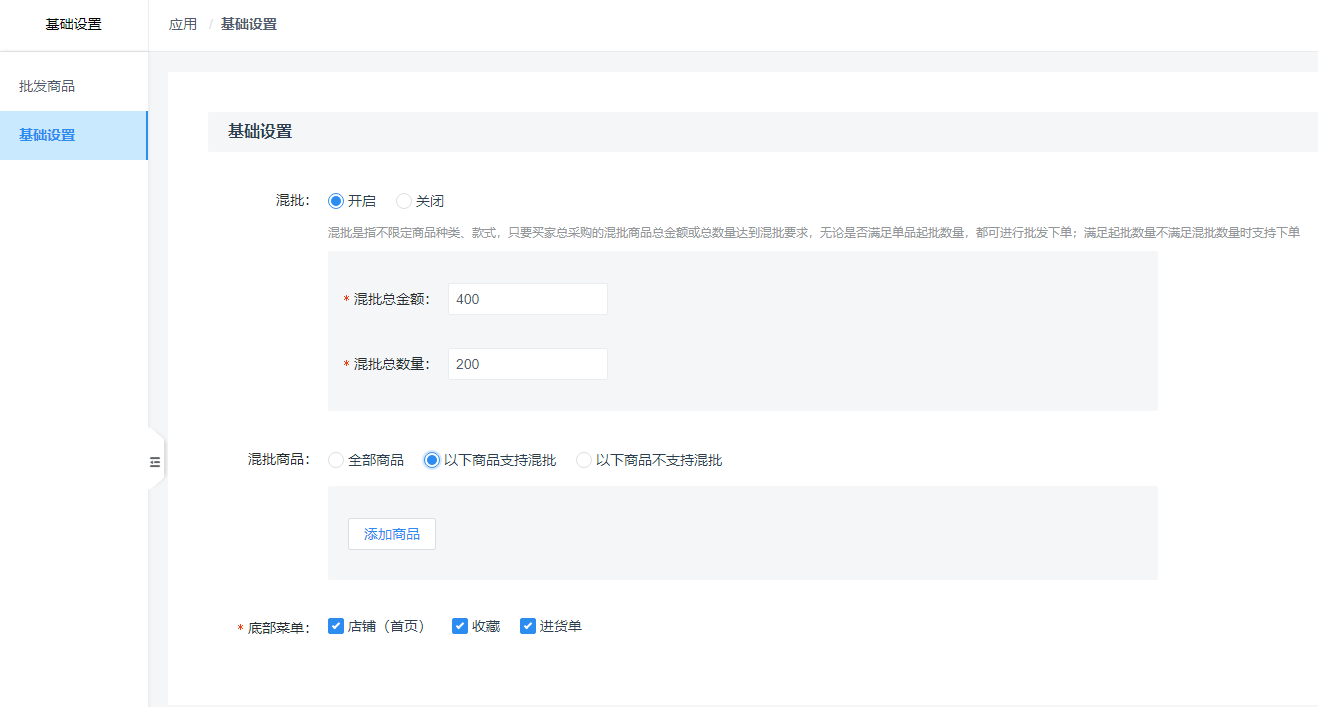Select 以下商品支持混批 option
The image size is (1318, 707).
430,460
